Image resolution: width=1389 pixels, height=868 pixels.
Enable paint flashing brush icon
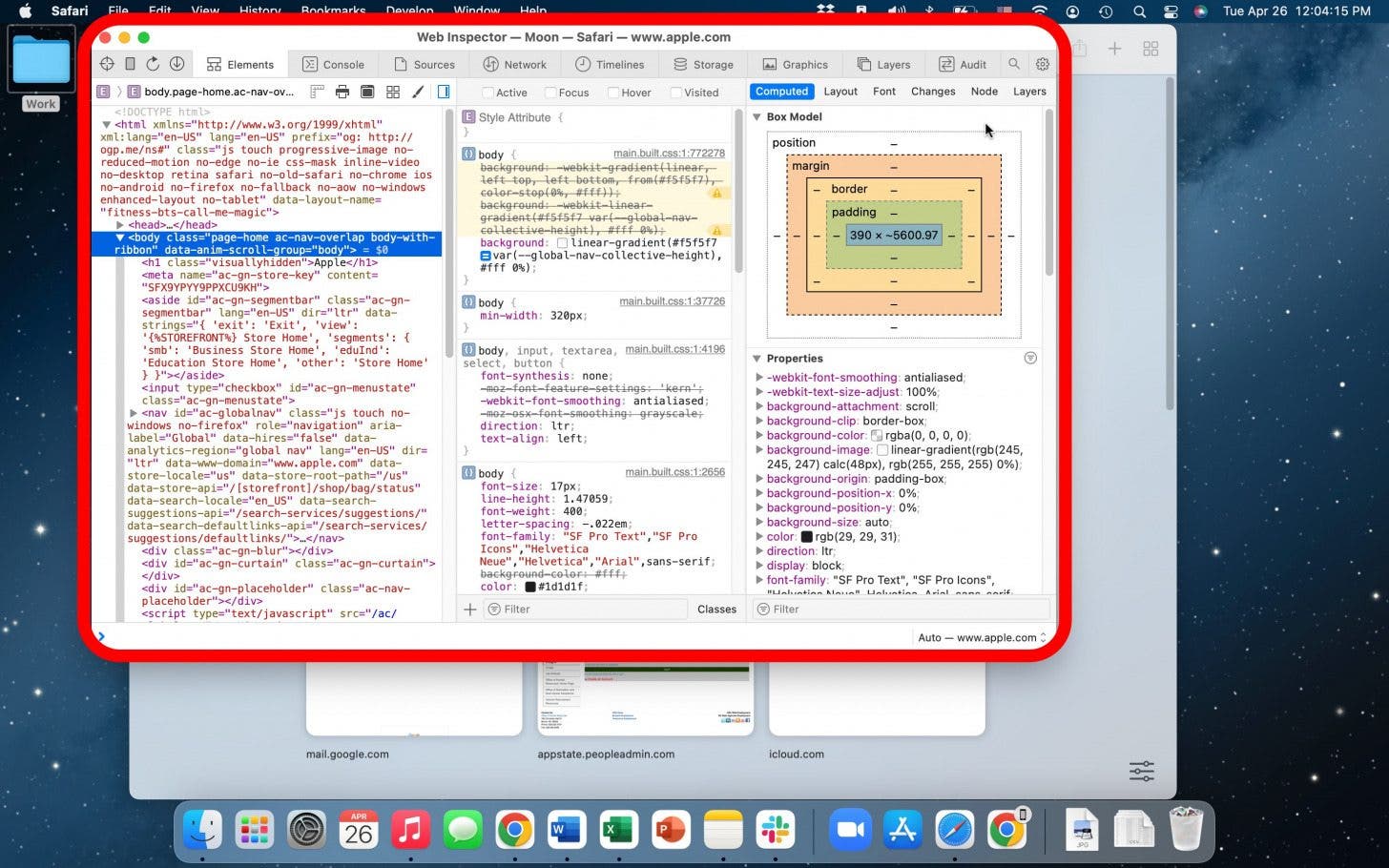[418, 92]
